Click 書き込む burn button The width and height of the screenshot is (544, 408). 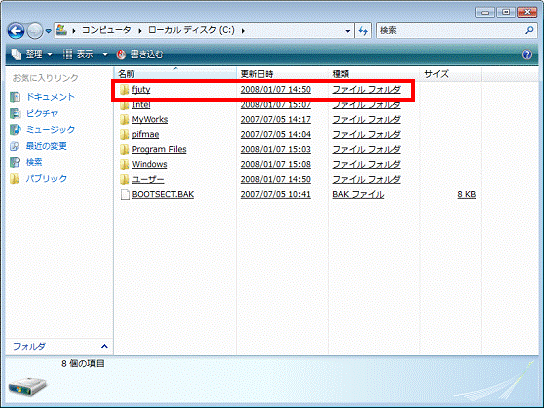tap(140, 54)
